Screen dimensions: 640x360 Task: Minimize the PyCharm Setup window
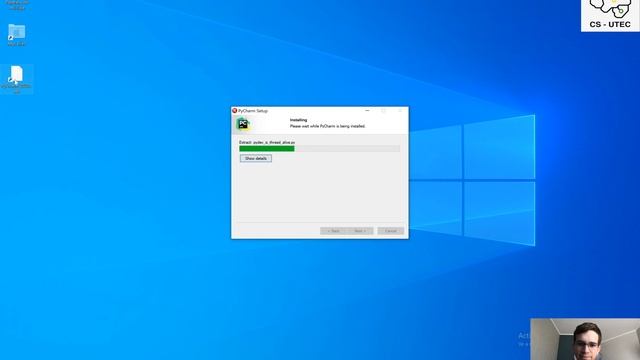point(367,111)
